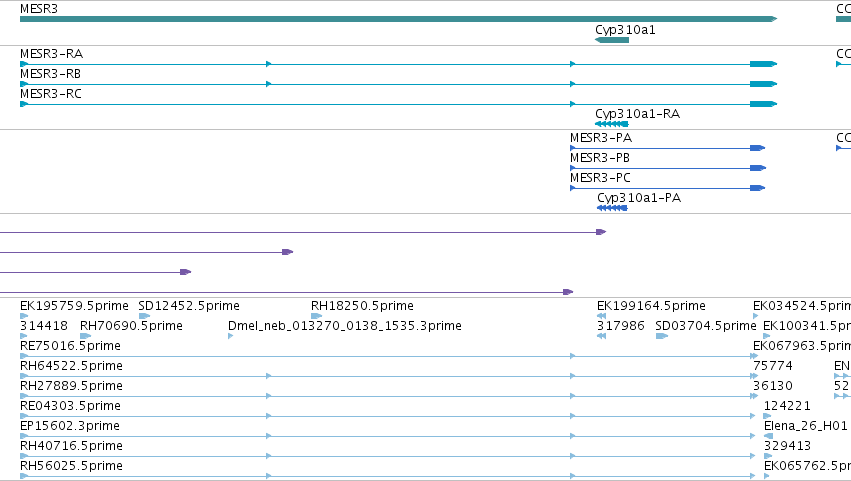Select the EP15602.3prime EST label
Viewport: 851px width, 481px height.
pyautogui.click(x=70, y=427)
